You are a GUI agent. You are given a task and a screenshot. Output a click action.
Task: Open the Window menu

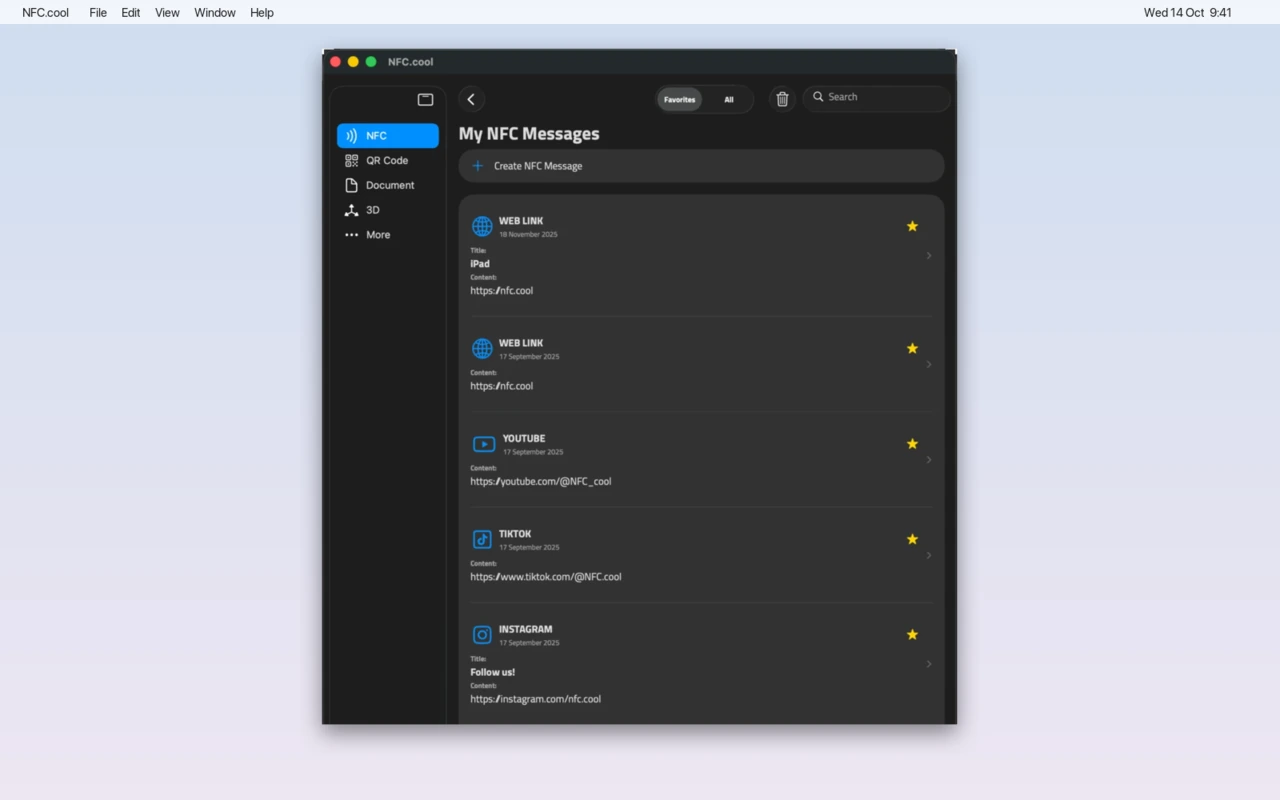point(215,13)
